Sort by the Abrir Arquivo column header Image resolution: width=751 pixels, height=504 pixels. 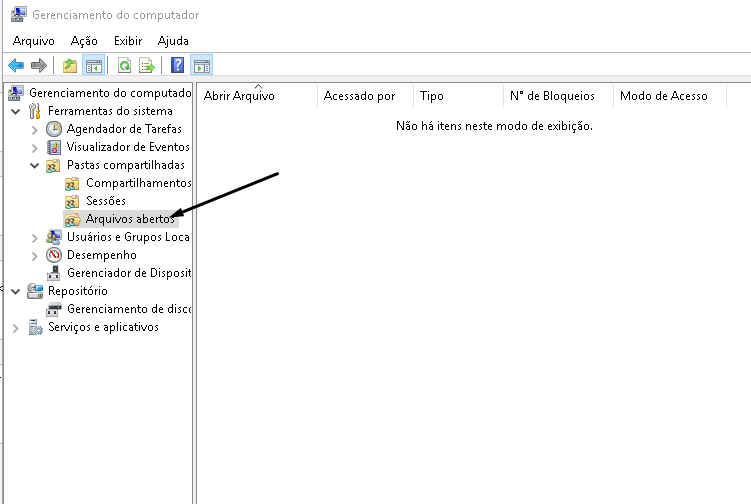coord(239,96)
